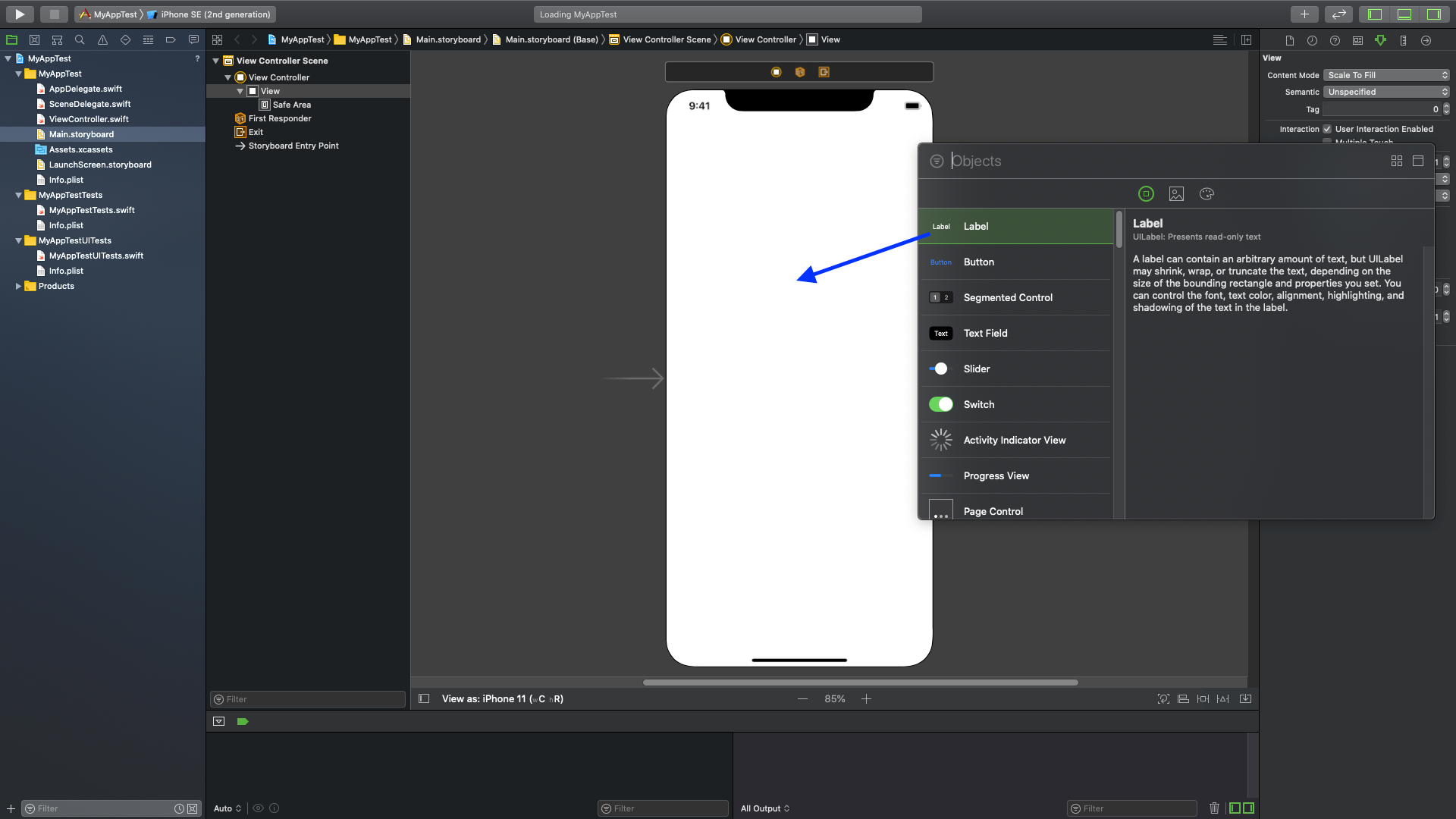The image size is (1456, 819).
Task: Click the delete console trash icon
Action: [1214, 808]
